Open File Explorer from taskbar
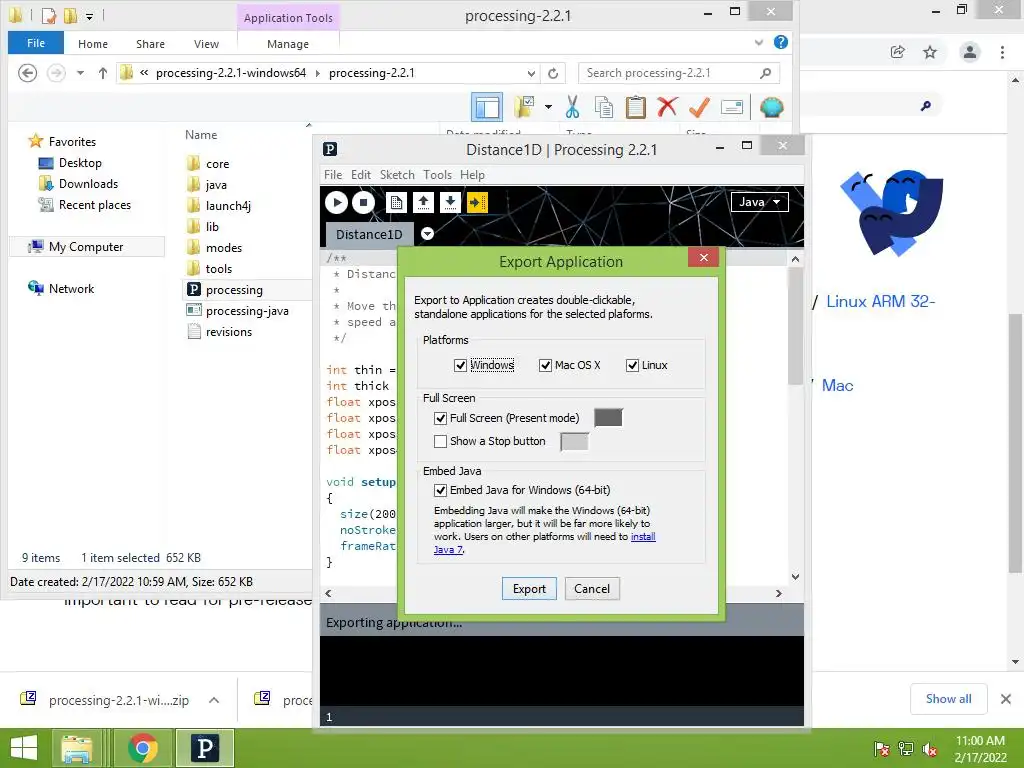 (76, 748)
